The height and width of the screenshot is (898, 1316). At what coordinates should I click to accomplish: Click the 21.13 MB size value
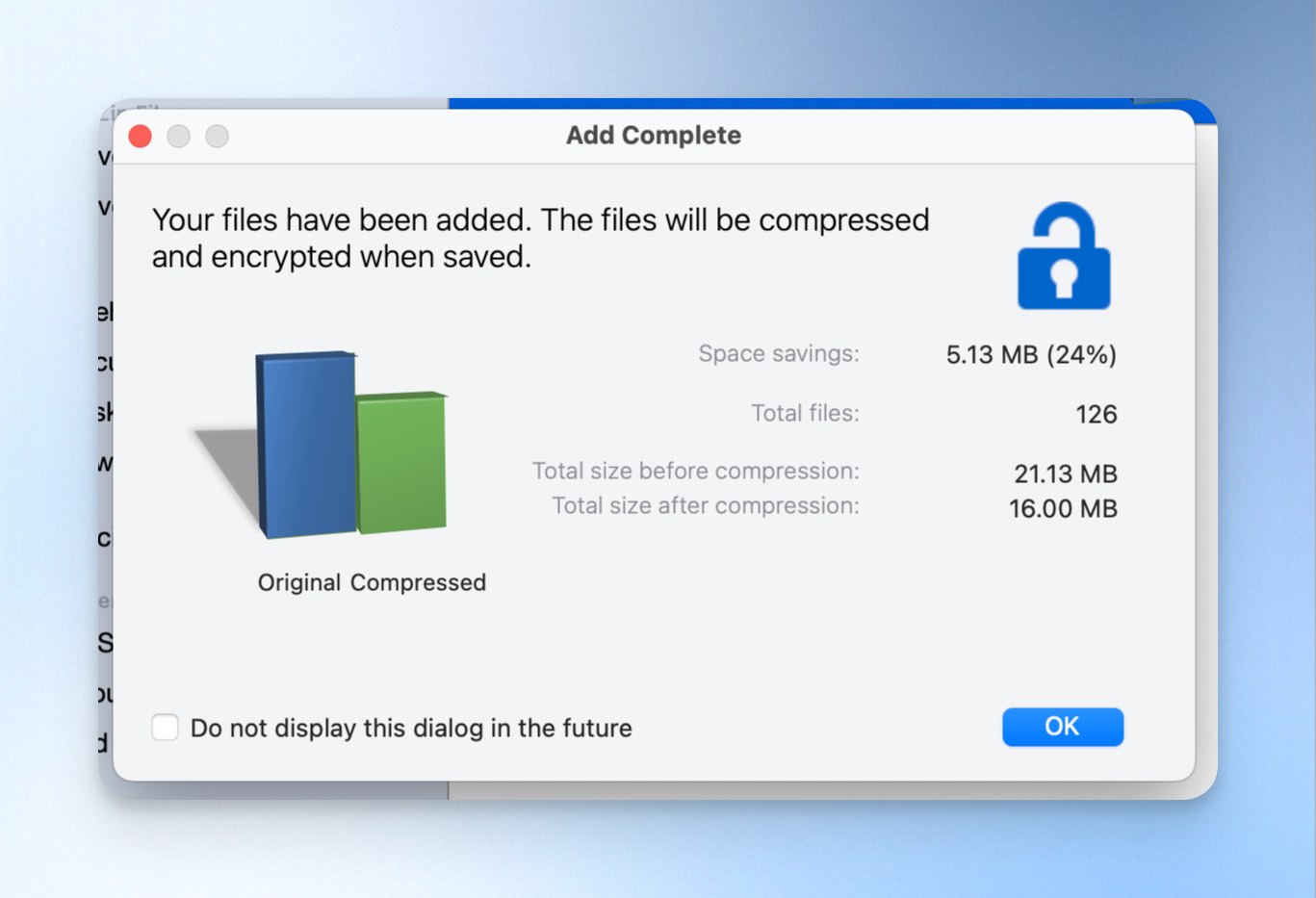[1066, 474]
